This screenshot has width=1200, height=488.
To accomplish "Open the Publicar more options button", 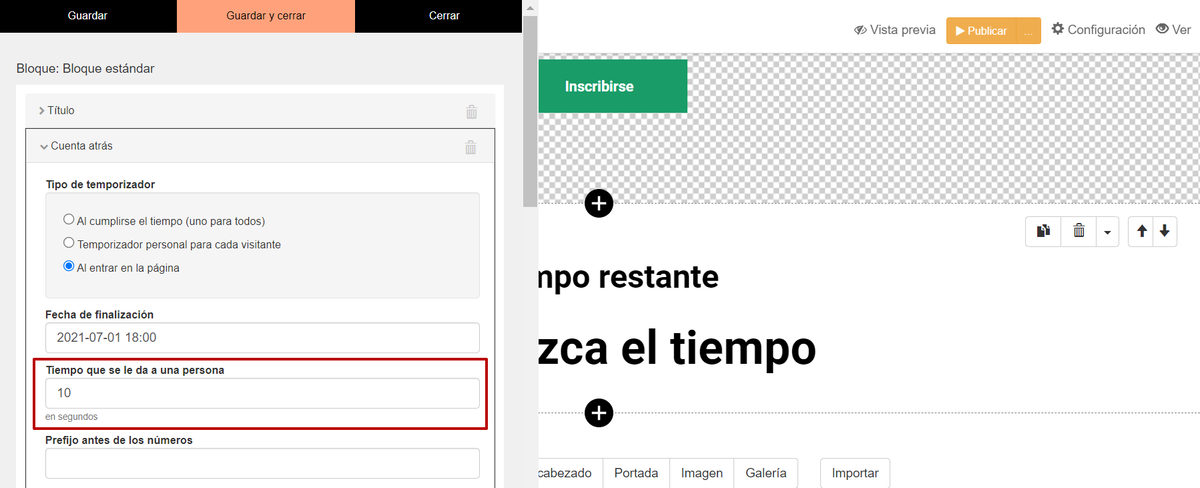I will [x=1029, y=31].
